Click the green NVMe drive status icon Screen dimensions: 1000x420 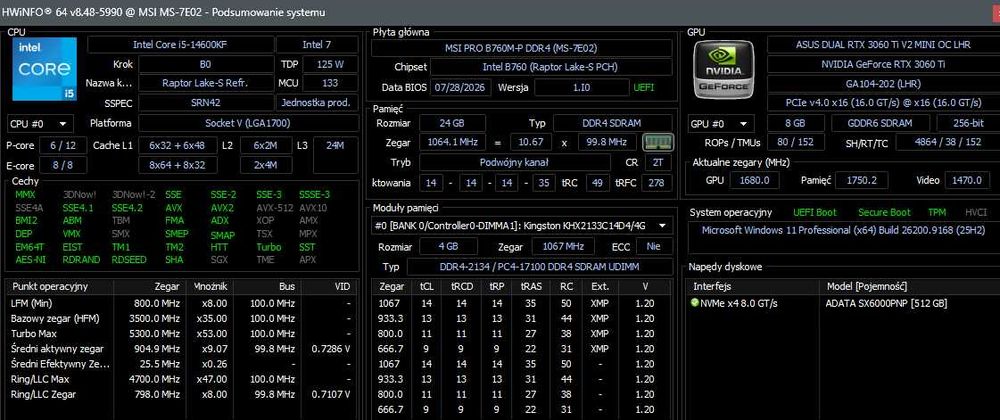click(695, 303)
